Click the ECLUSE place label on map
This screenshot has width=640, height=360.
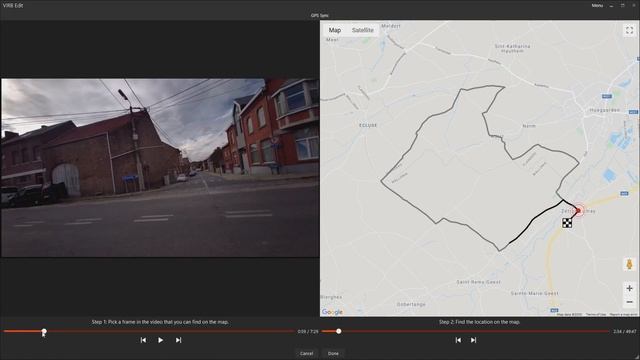point(368,125)
